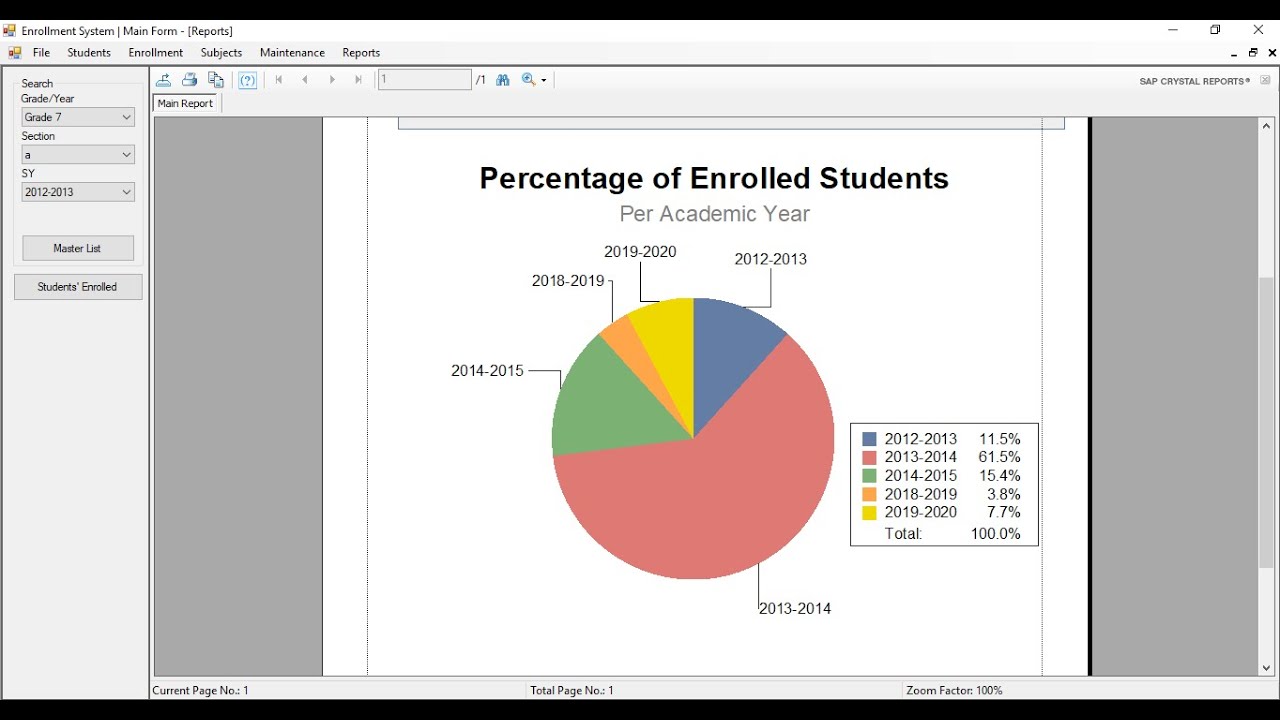Go to last page of report
Screen dimensions: 1280x720
pos(358,80)
